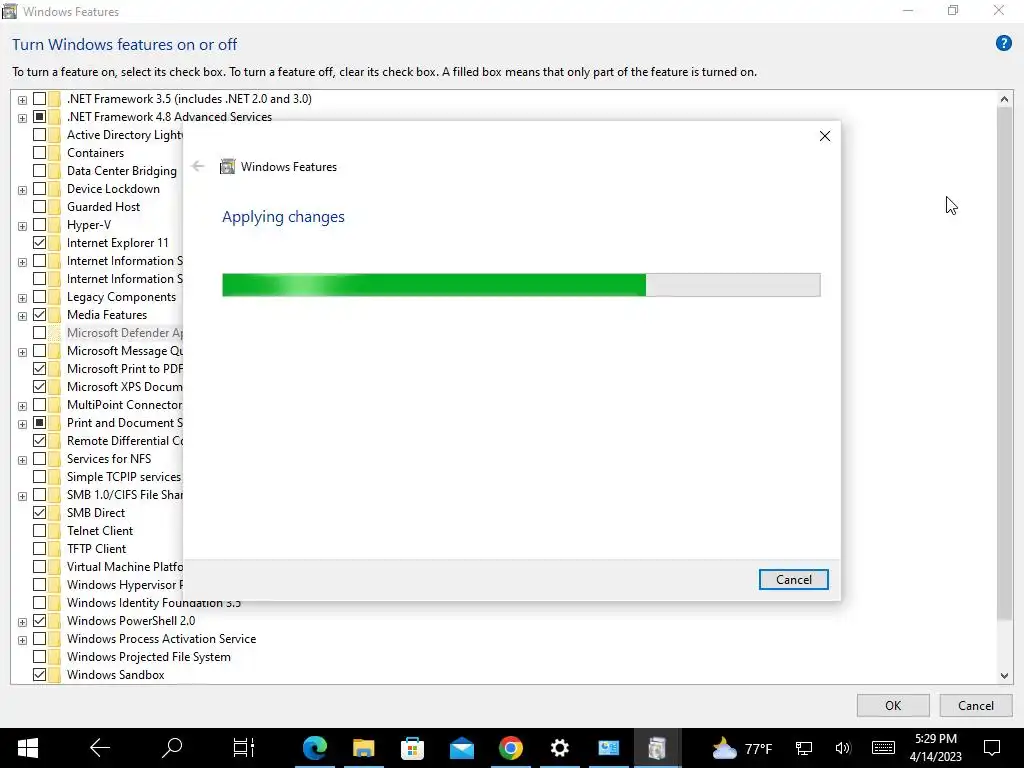Check the TFTP Client box
1024x768 pixels.
click(39, 549)
